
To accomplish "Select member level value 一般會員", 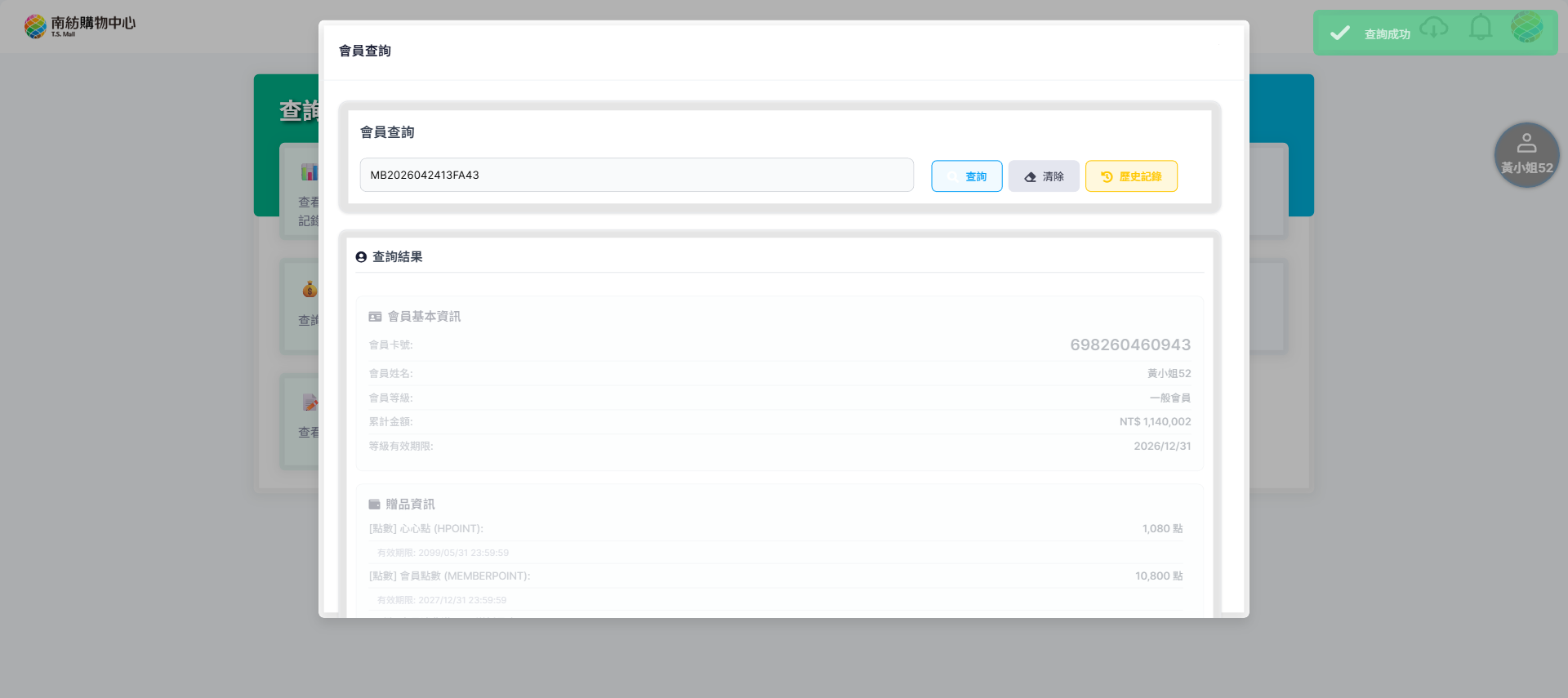I will (x=1170, y=398).
